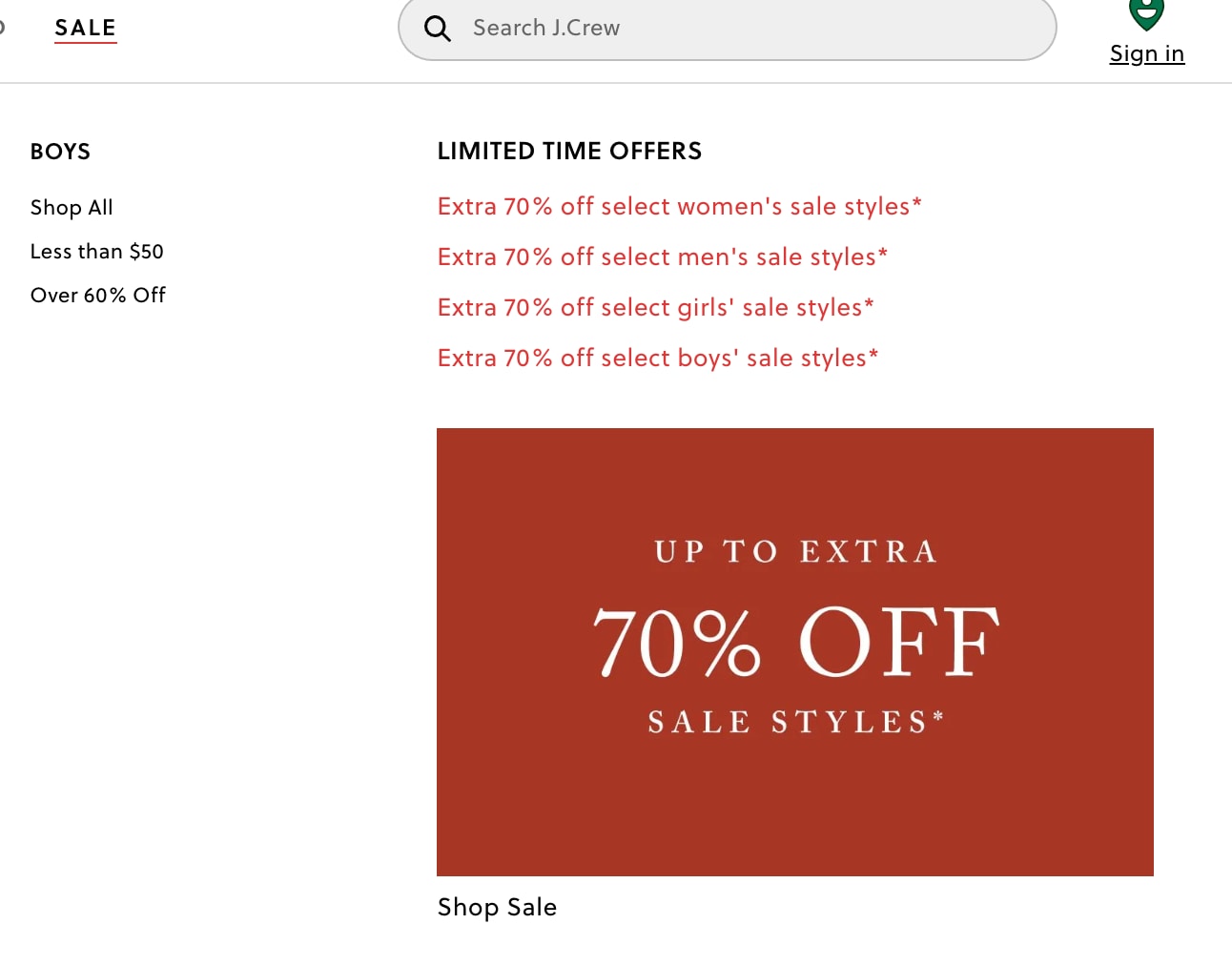Focus the Search J.Crew input field
The height and width of the screenshot is (965, 1232).
(x=727, y=29)
